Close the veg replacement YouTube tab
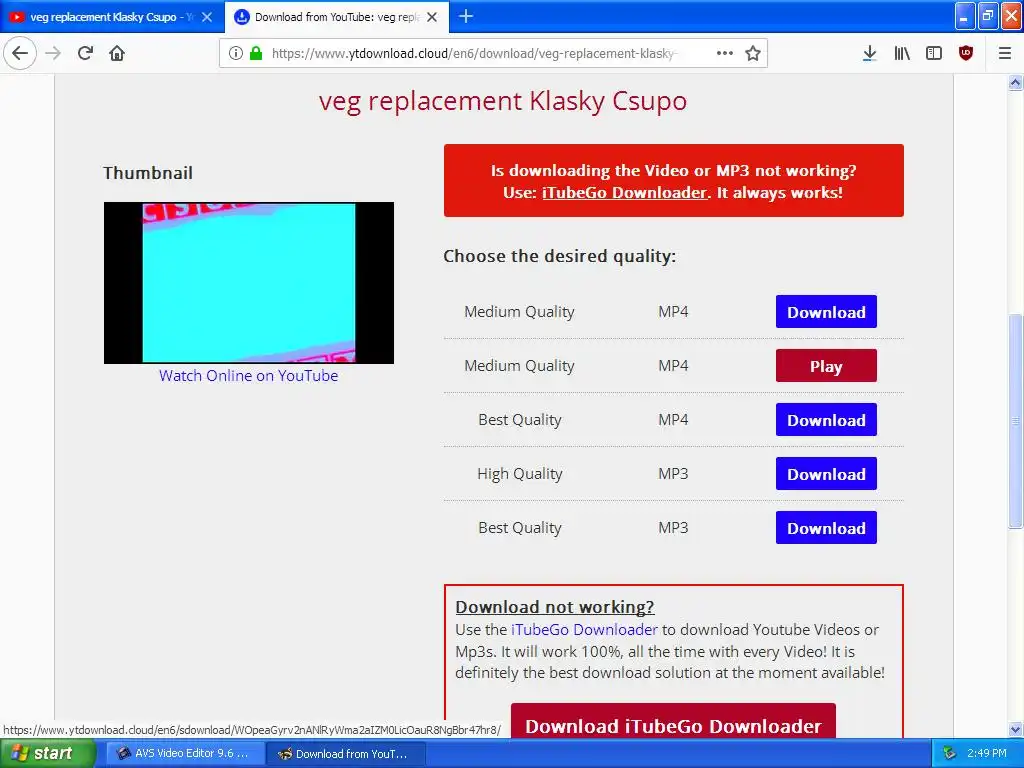This screenshot has height=768, width=1024. pos(207,17)
